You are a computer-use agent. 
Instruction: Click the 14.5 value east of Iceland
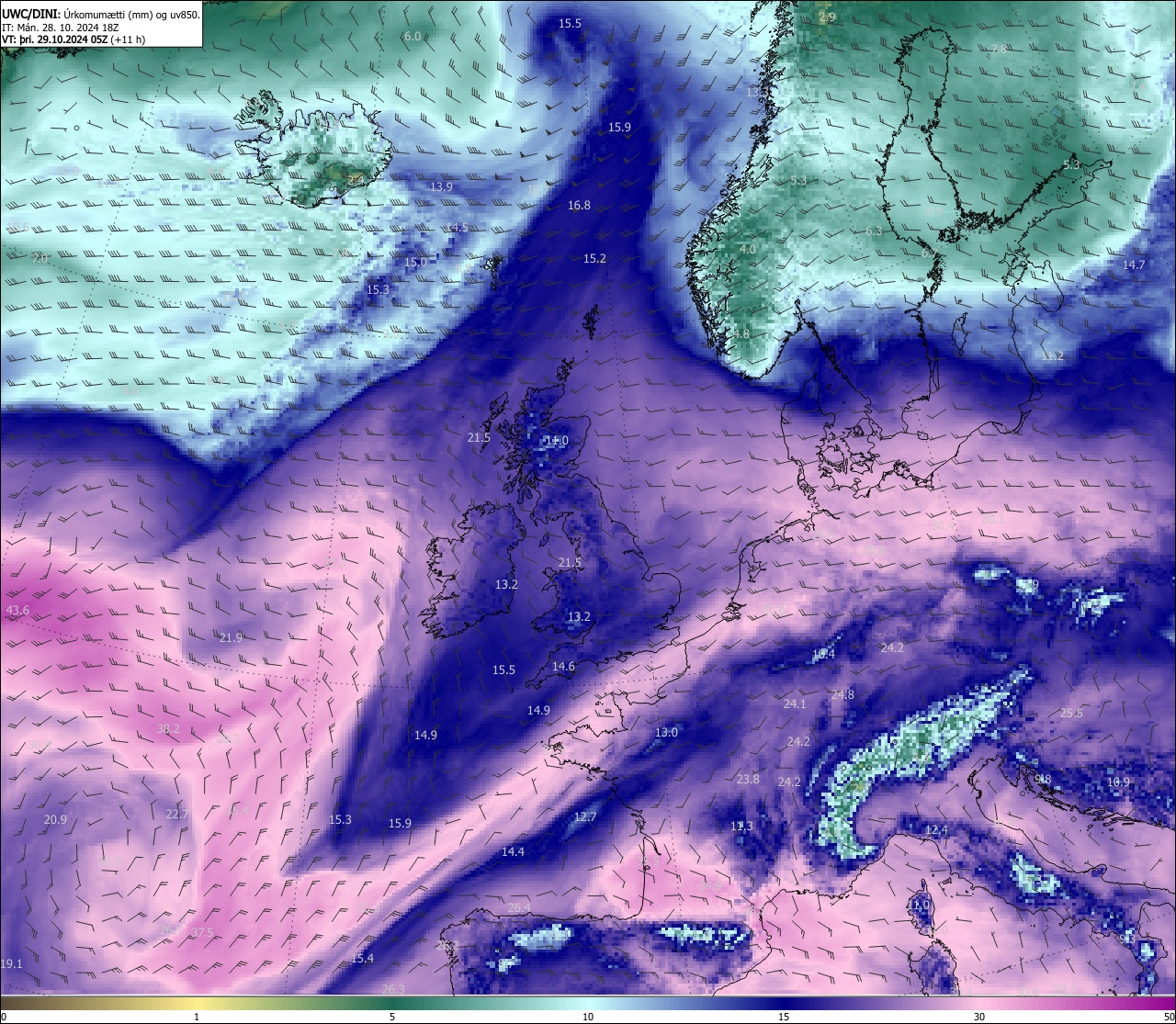[x=458, y=228]
